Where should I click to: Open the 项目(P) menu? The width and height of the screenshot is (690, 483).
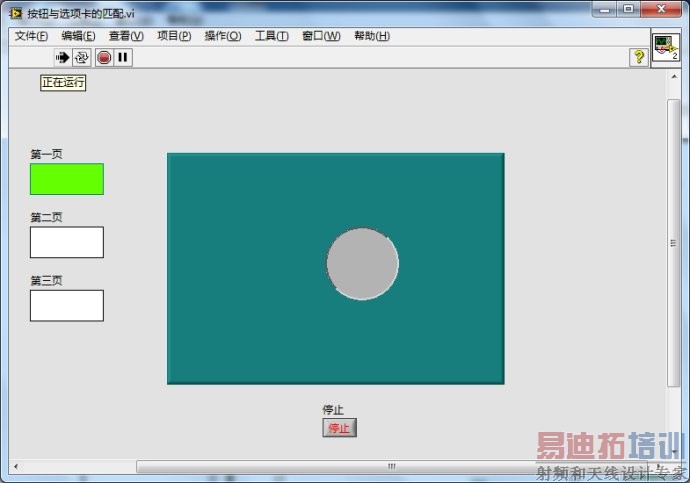pos(174,36)
